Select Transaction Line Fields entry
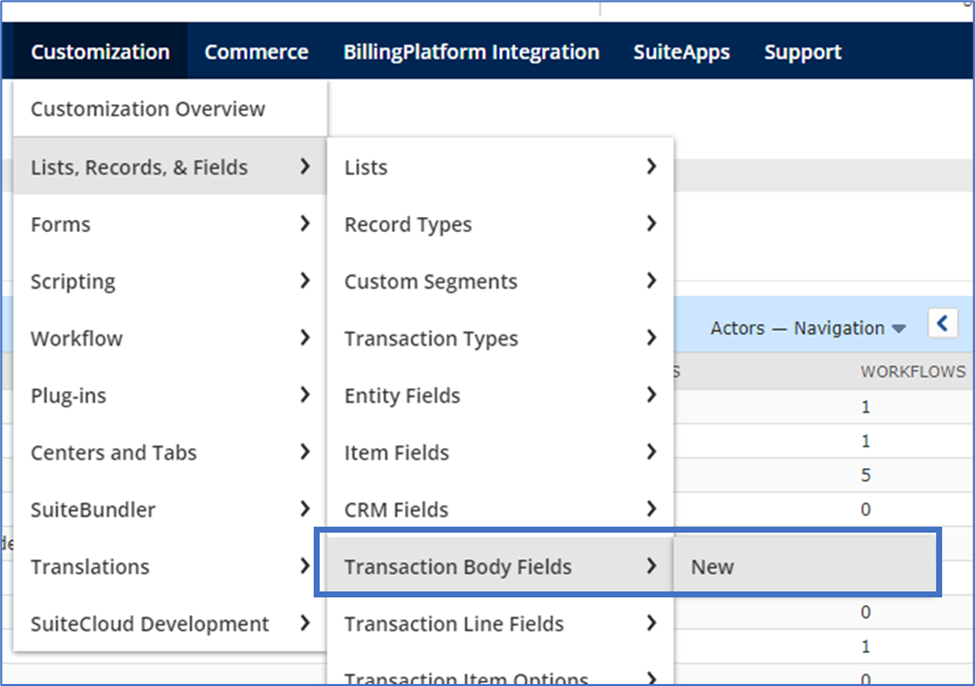This screenshot has width=975, height=686. coord(500,624)
